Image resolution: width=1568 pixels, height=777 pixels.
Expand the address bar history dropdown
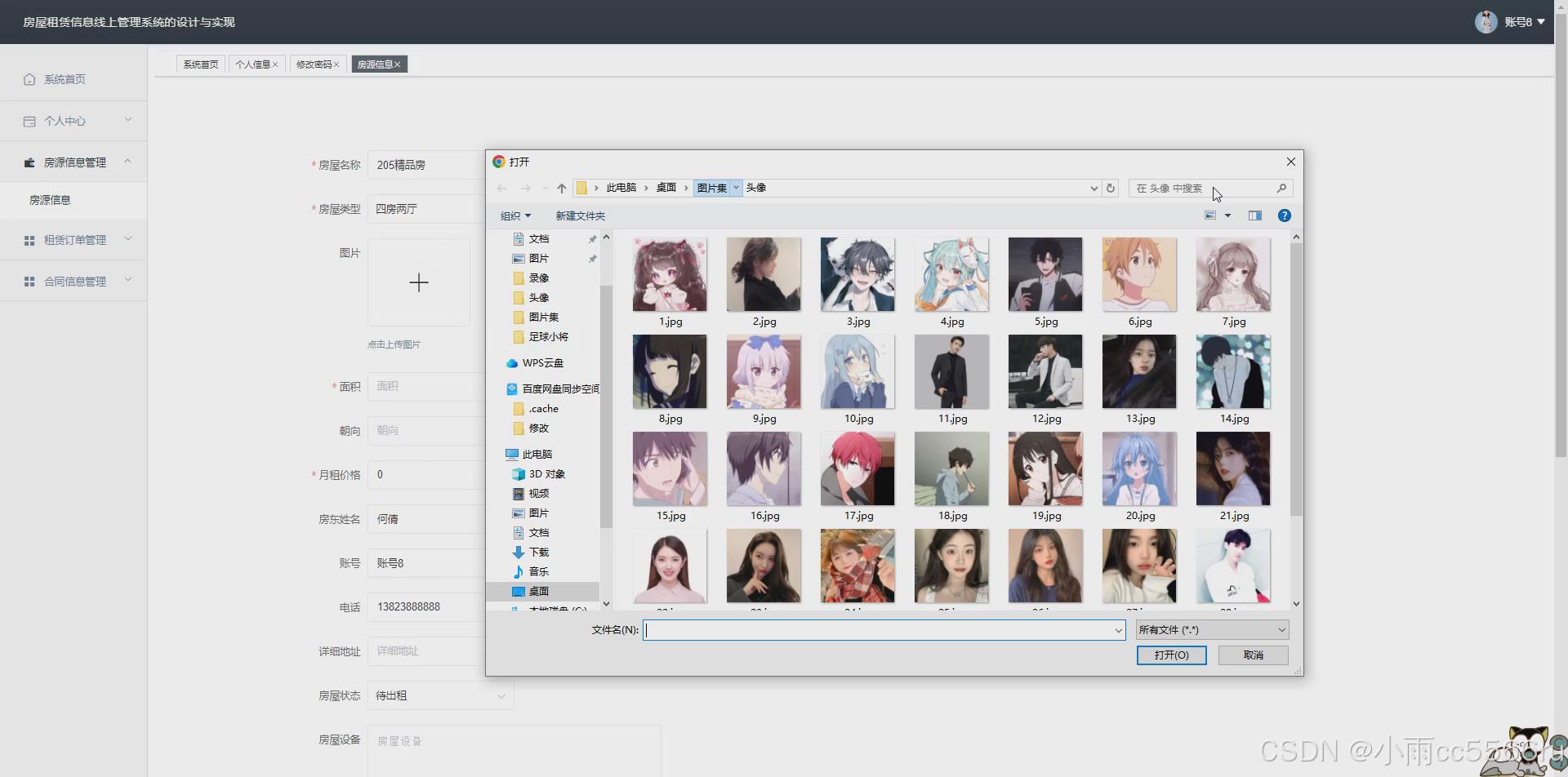click(x=1094, y=189)
